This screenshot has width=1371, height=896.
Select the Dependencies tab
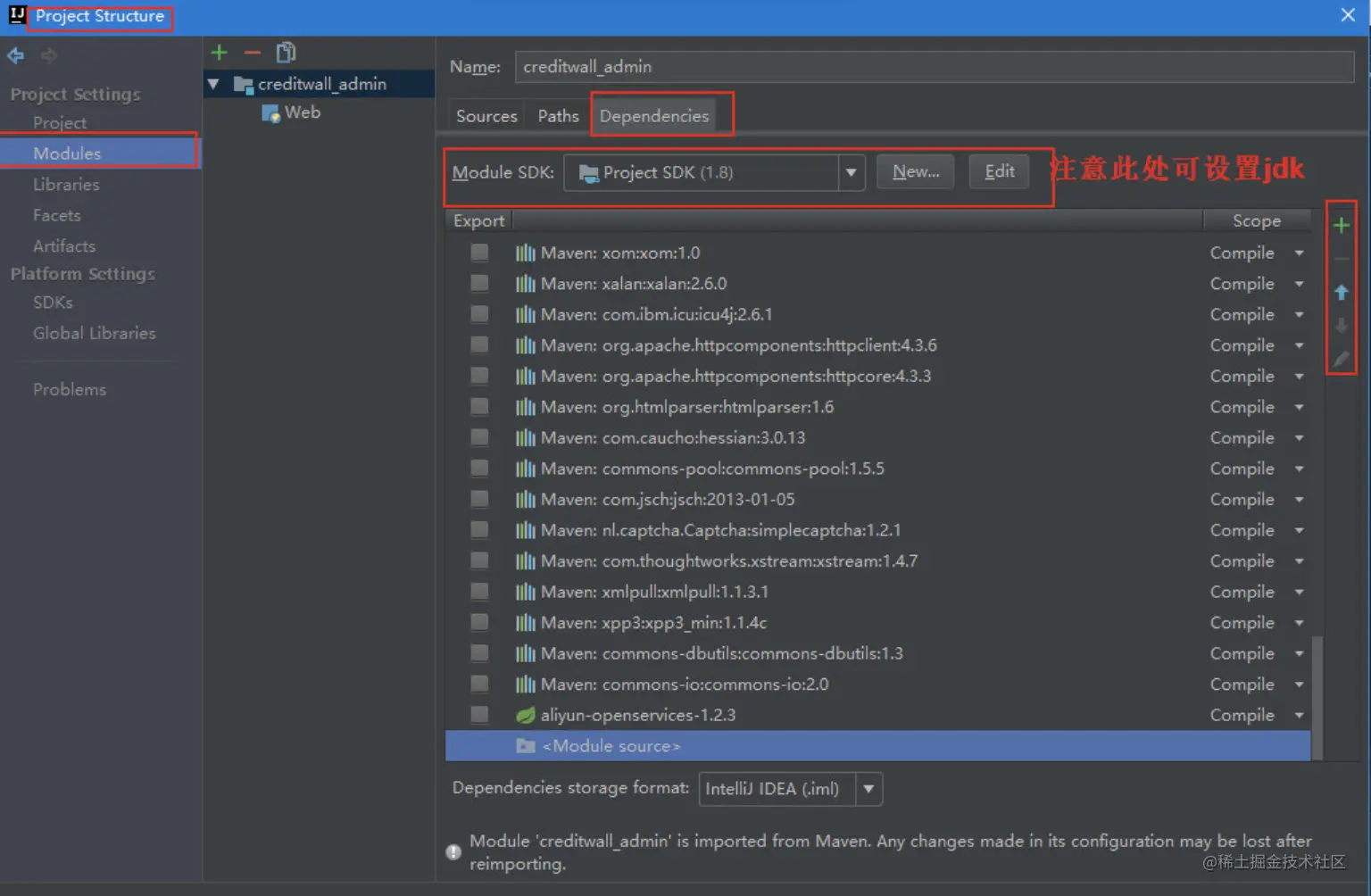pyautogui.click(x=654, y=116)
